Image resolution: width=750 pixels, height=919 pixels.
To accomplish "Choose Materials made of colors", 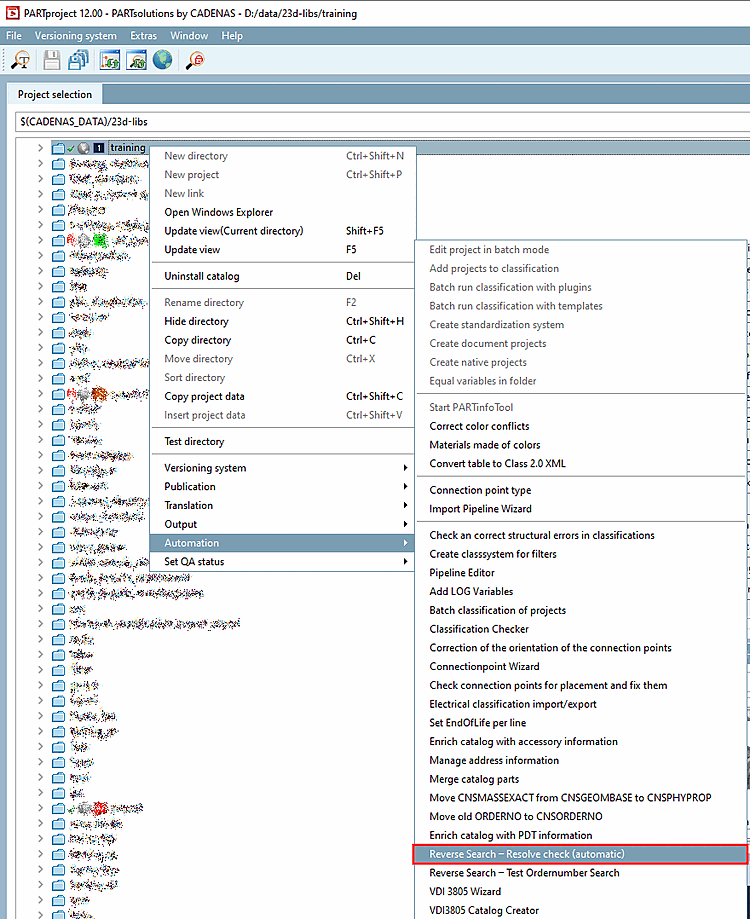I will [x=580, y=445].
